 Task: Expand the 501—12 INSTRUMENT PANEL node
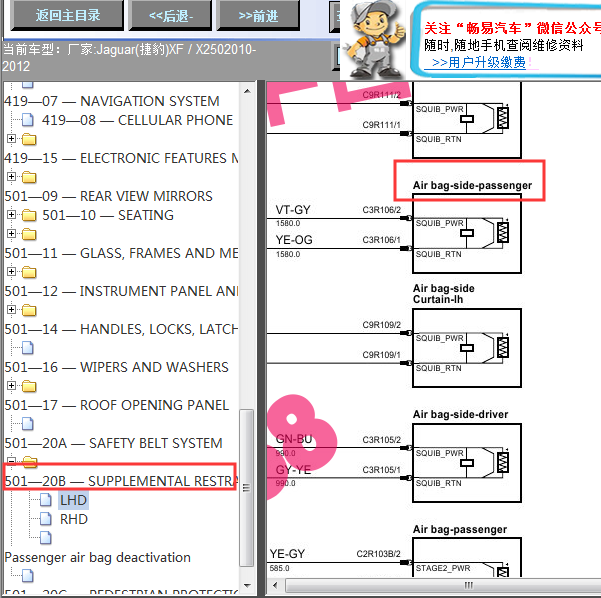coord(11,271)
